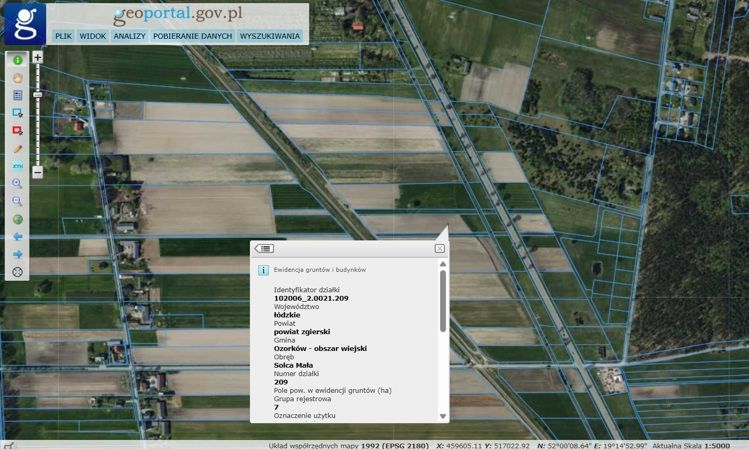Click the popup scrollbar up arrow
Image resolution: width=749 pixels, height=449 pixels.
click(443, 264)
